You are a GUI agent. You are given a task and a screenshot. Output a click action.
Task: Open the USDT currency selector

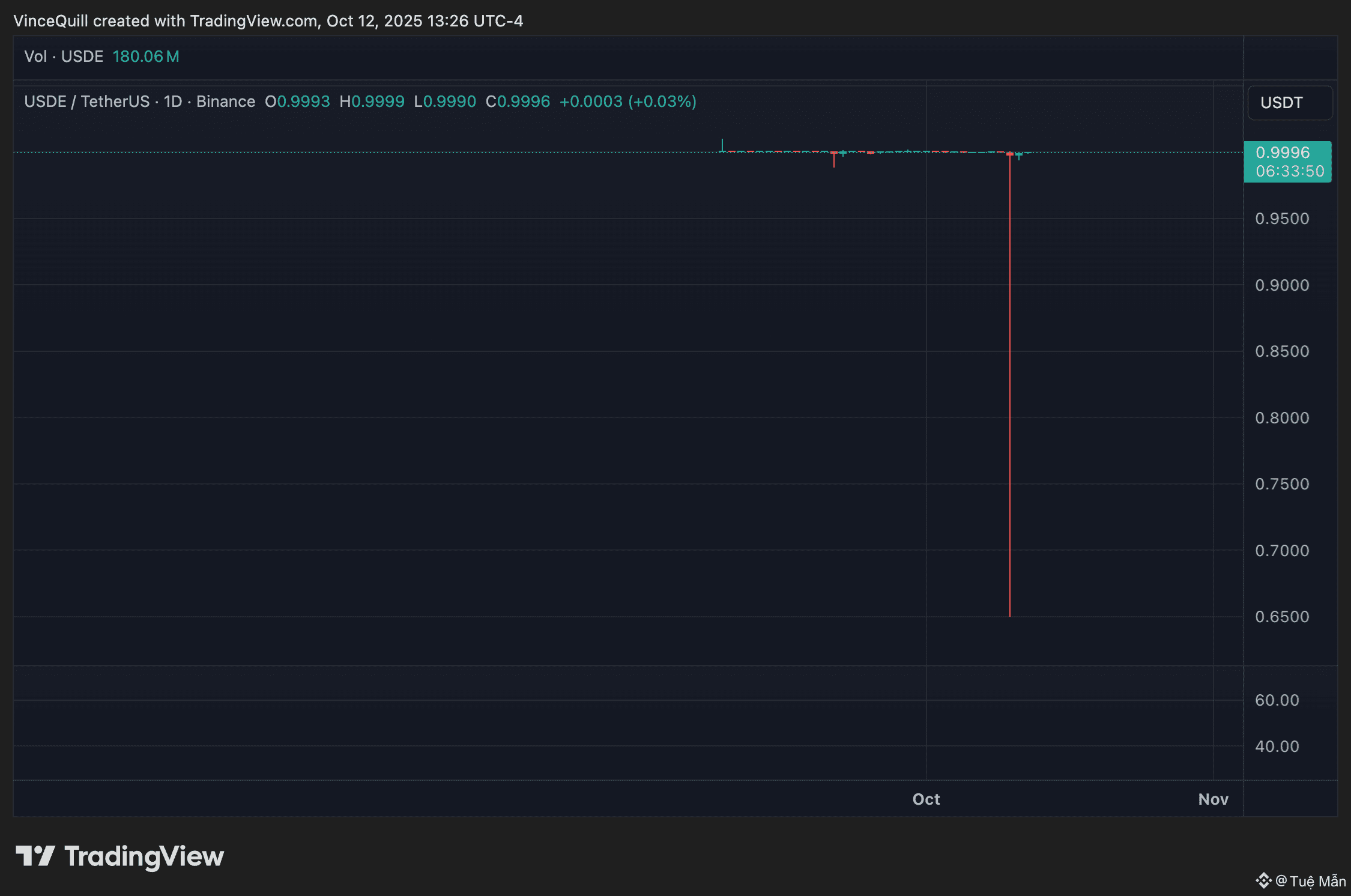click(1289, 103)
